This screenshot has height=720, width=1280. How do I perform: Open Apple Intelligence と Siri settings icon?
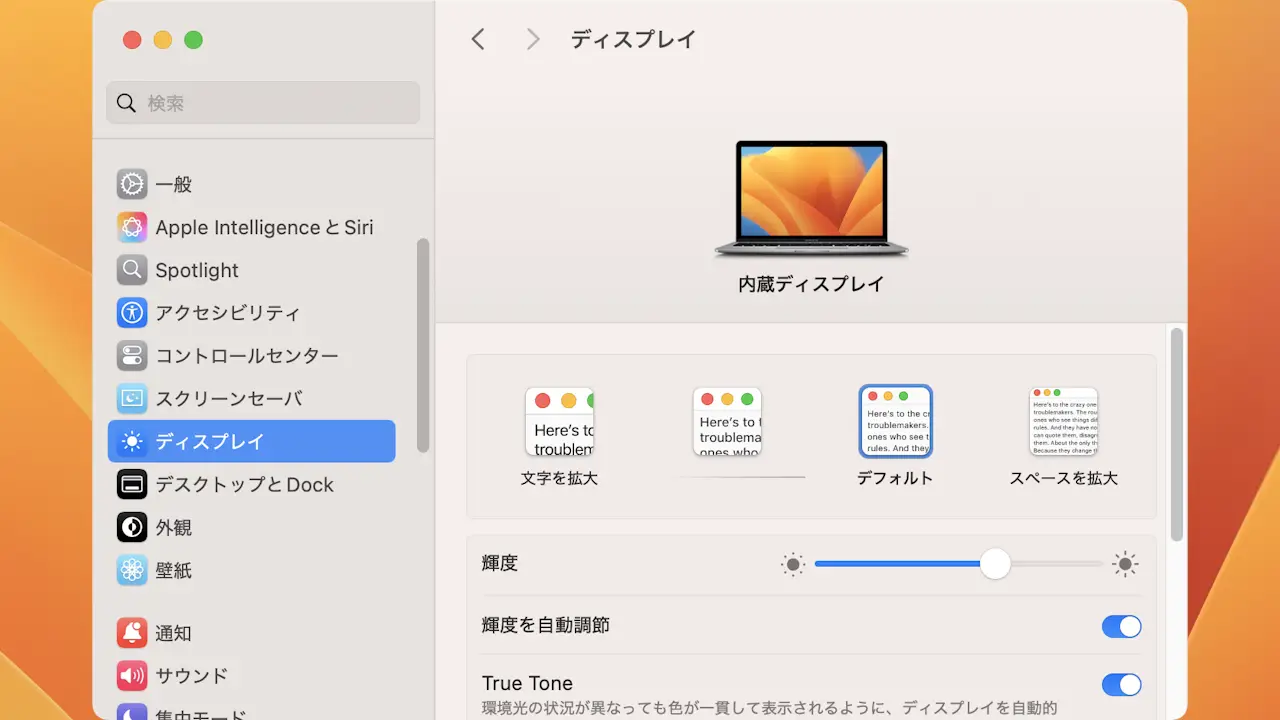tap(132, 227)
